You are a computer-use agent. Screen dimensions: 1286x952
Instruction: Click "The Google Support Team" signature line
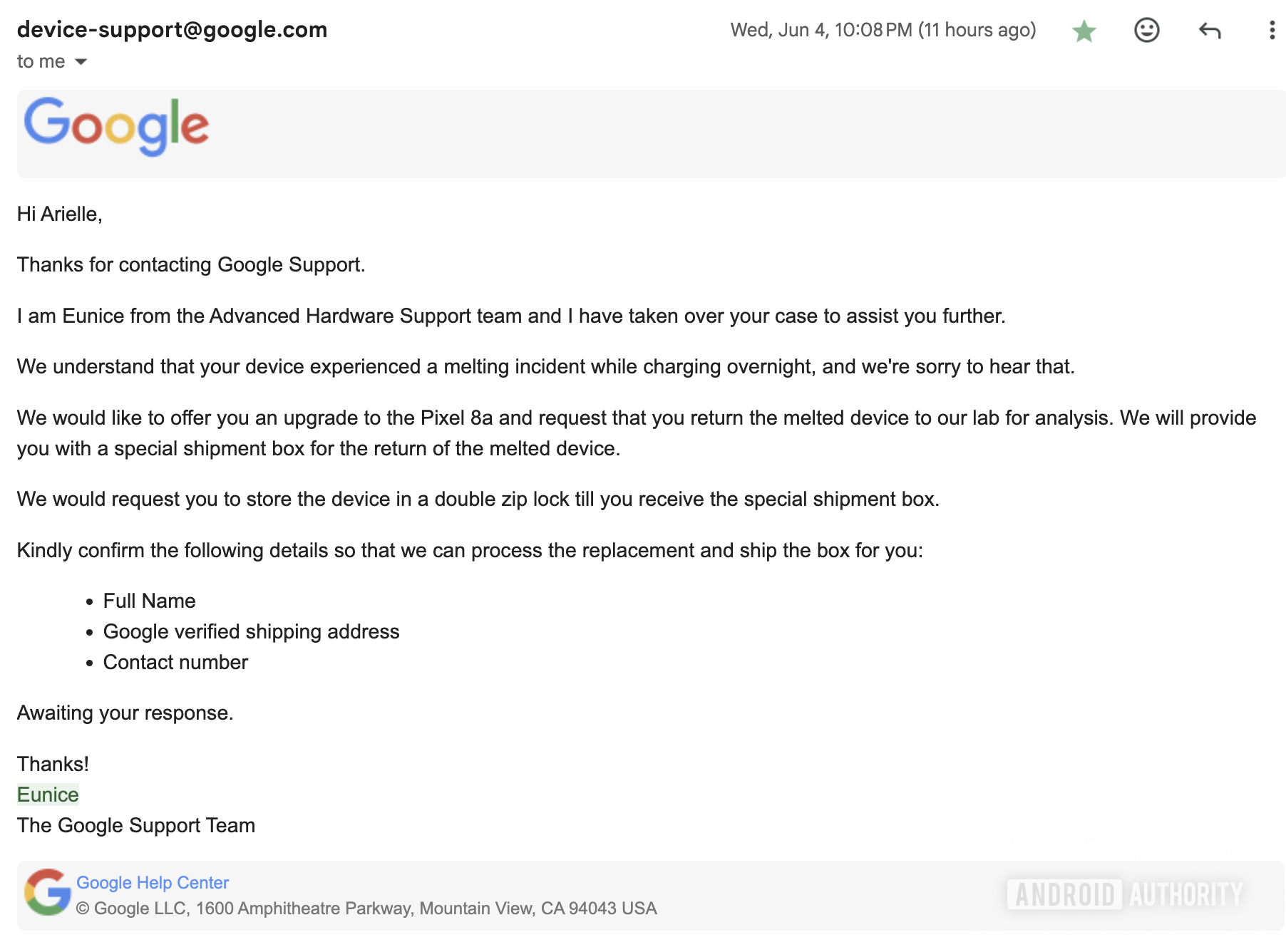click(x=136, y=825)
